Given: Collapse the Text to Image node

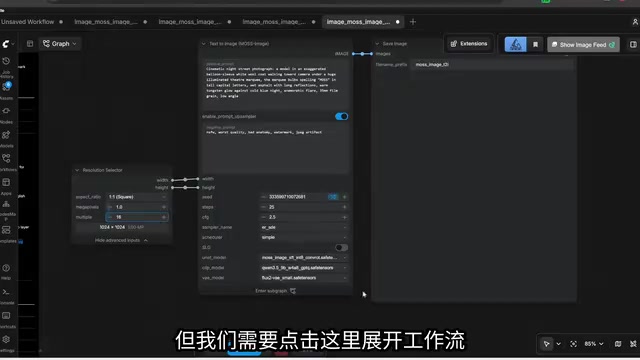Looking at the screenshot, I should [x=203, y=44].
